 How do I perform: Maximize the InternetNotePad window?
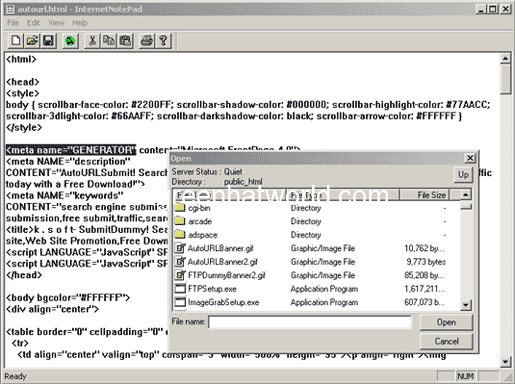coord(492,9)
